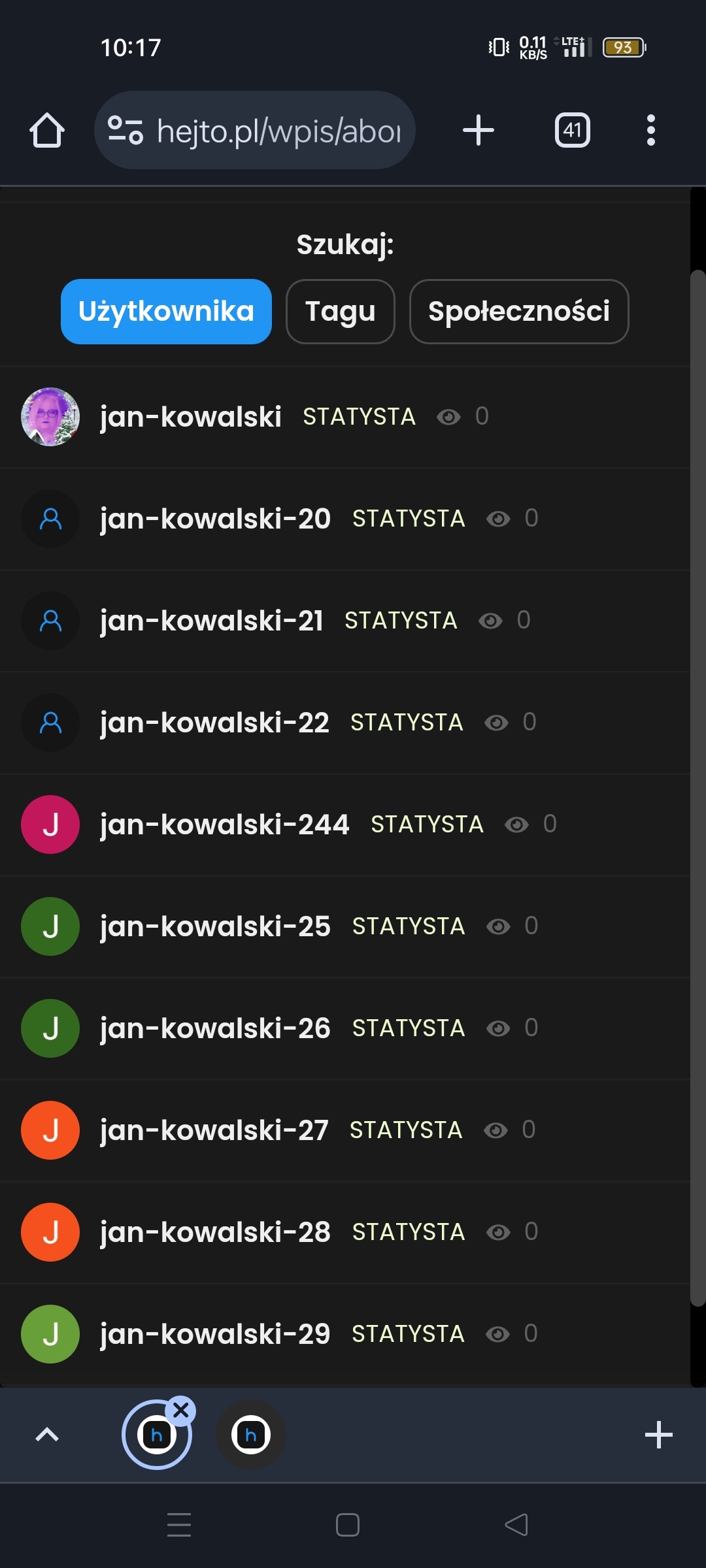Switch to the Tagu search filter

[340, 312]
